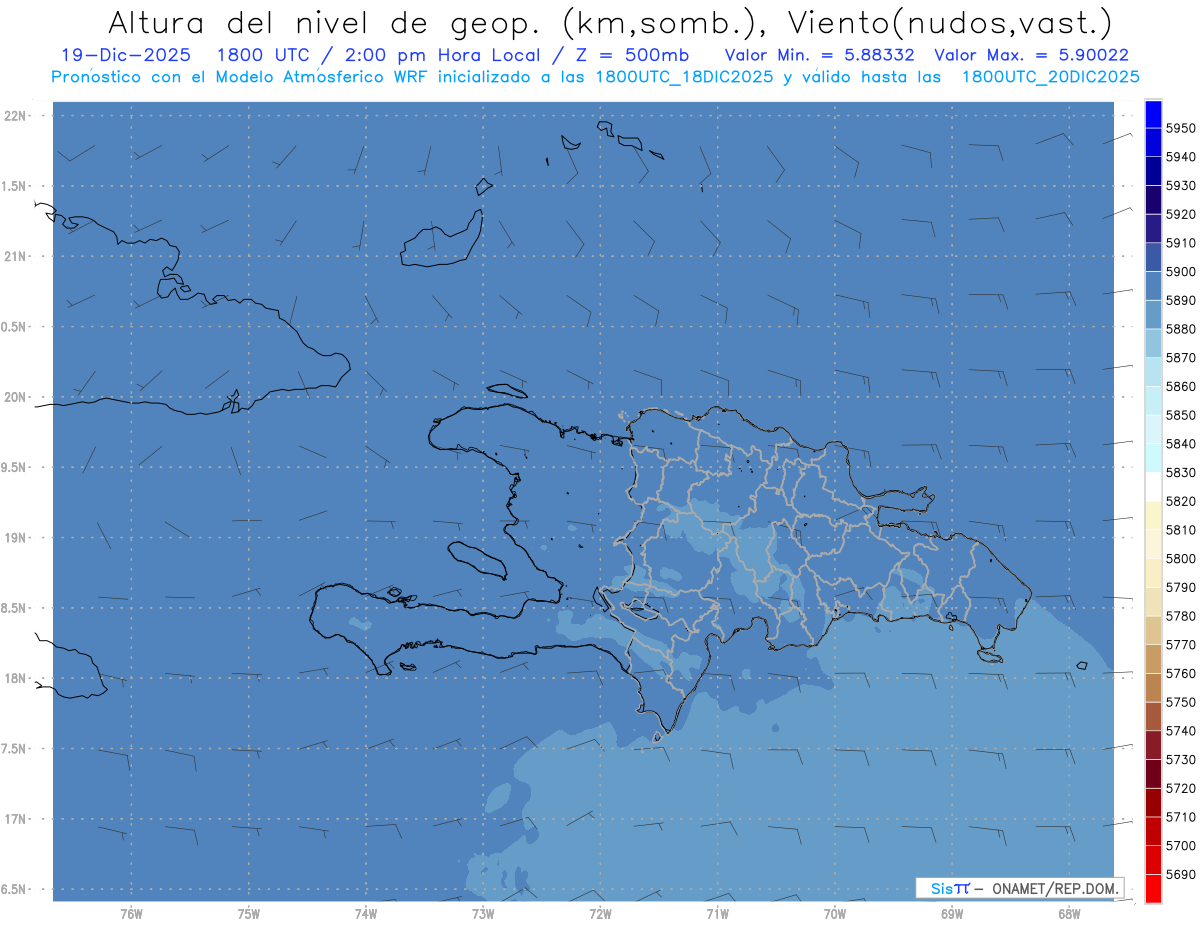Click the colorbar segment between 5880 and 5890
This screenshot has height=927, width=1200.
(1153, 315)
